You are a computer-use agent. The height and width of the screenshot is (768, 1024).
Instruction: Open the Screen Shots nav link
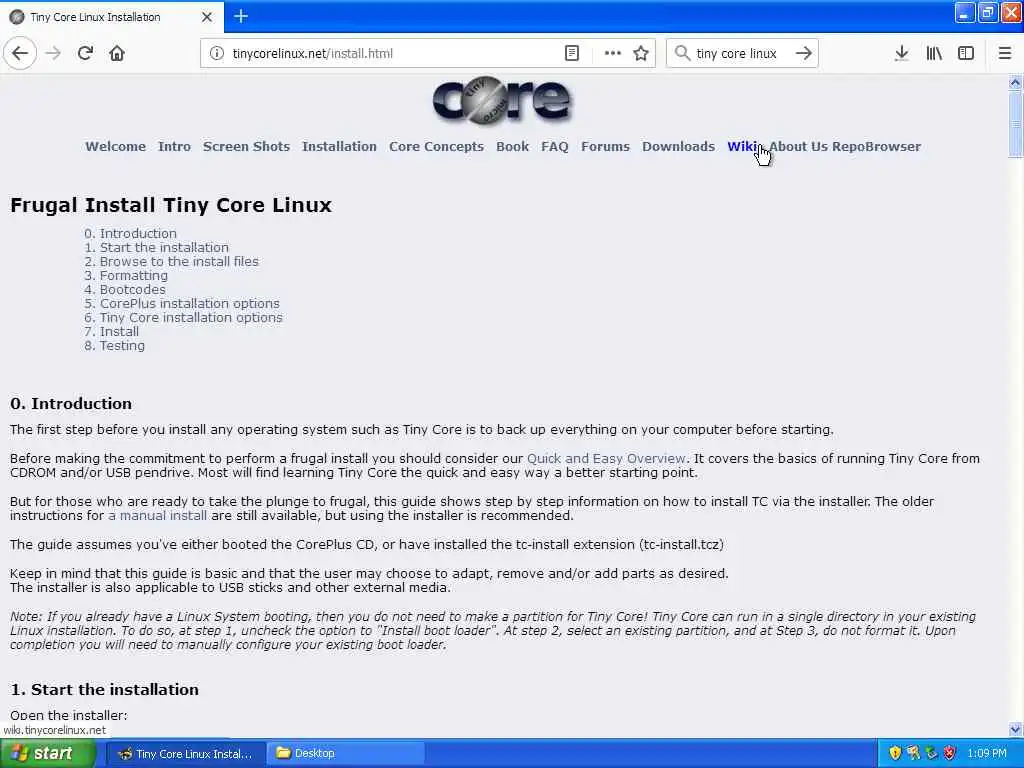pyautogui.click(x=246, y=146)
